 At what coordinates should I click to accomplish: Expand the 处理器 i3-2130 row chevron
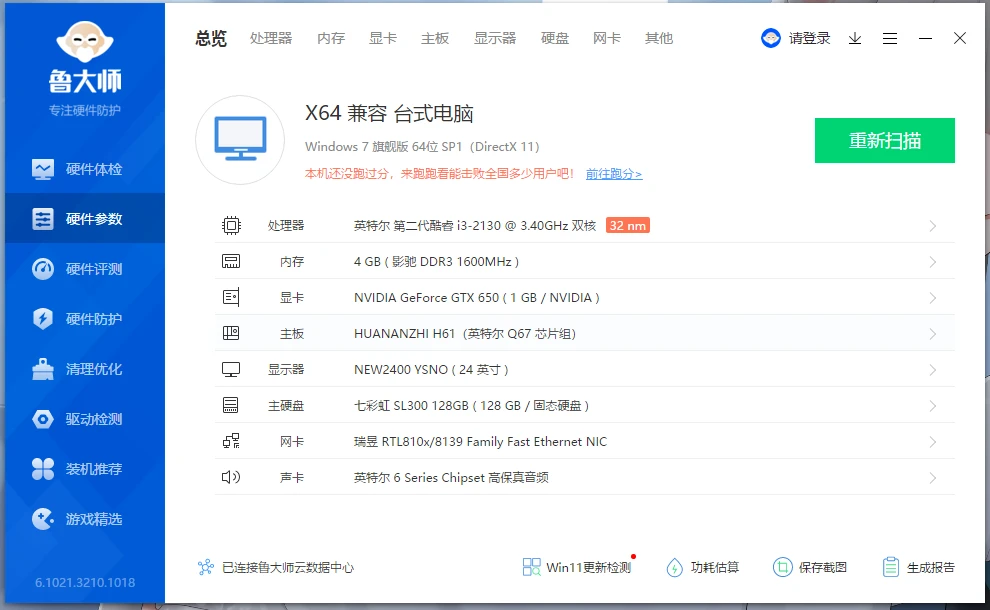pos(933,226)
